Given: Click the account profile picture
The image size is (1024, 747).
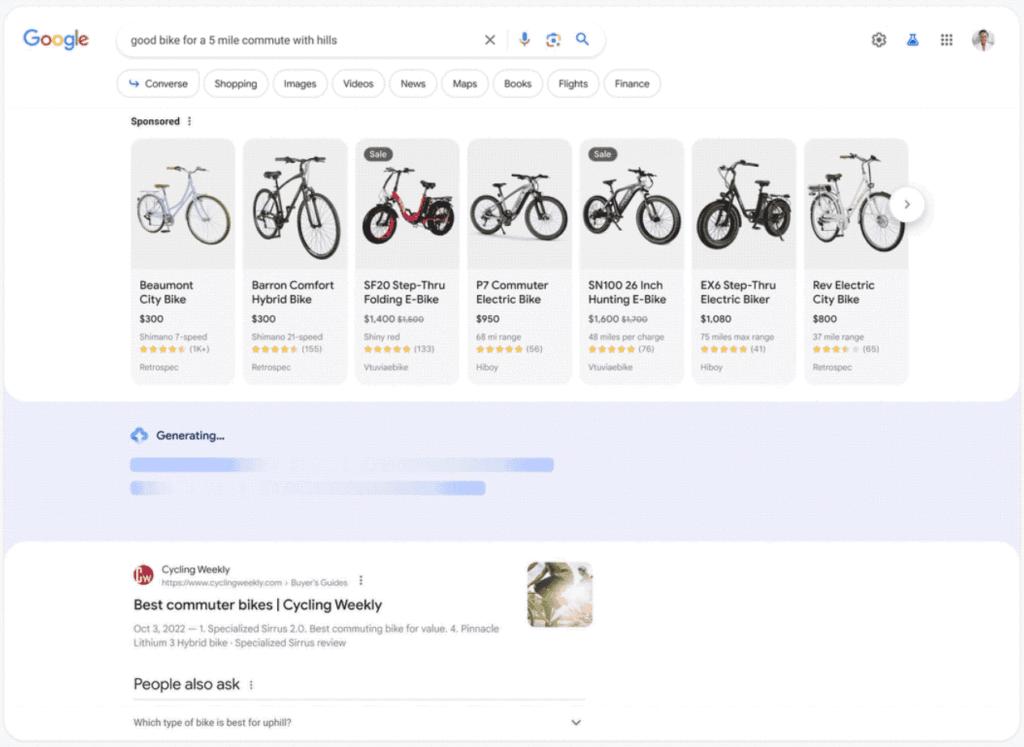Looking at the screenshot, I should click(983, 40).
